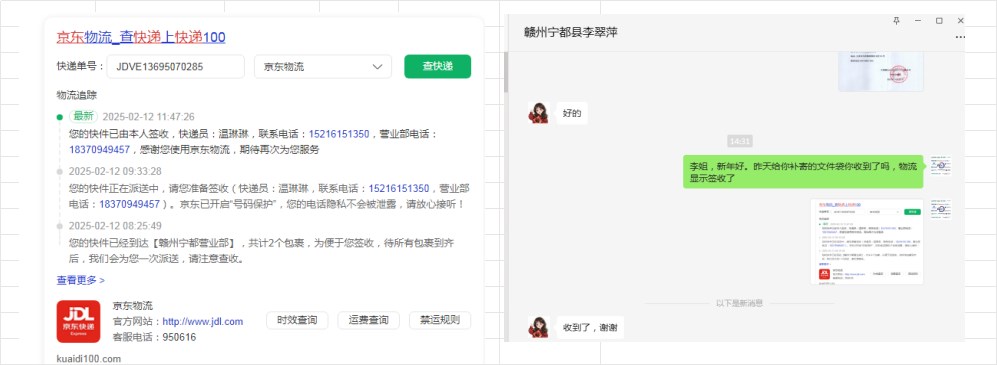The image size is (997, 365).
Task: Click the 客服电话：950616 text
Action: point(155,337)
